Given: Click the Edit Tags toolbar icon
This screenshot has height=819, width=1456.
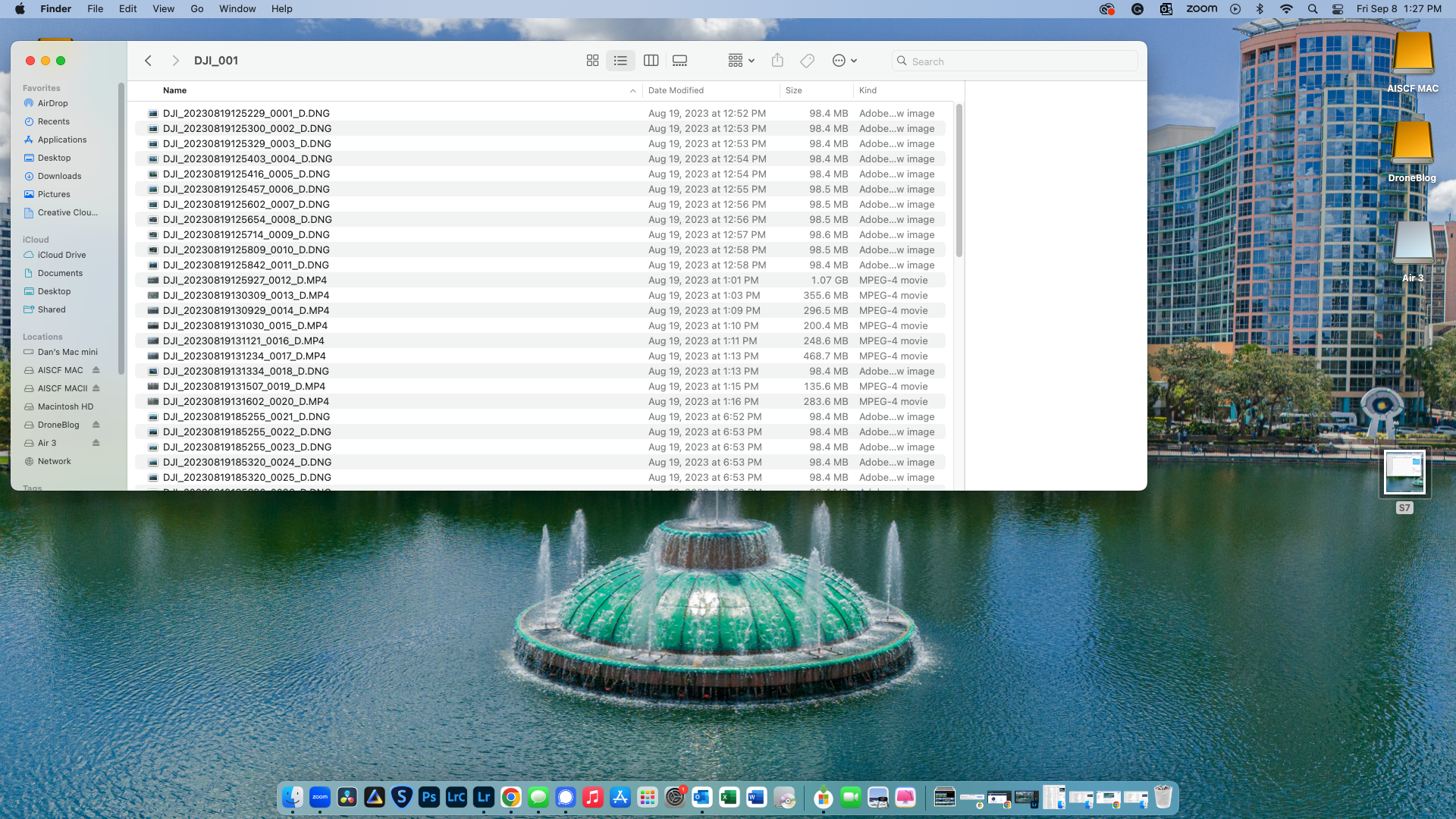Looking at the screenshot, I should click(807, 61).
